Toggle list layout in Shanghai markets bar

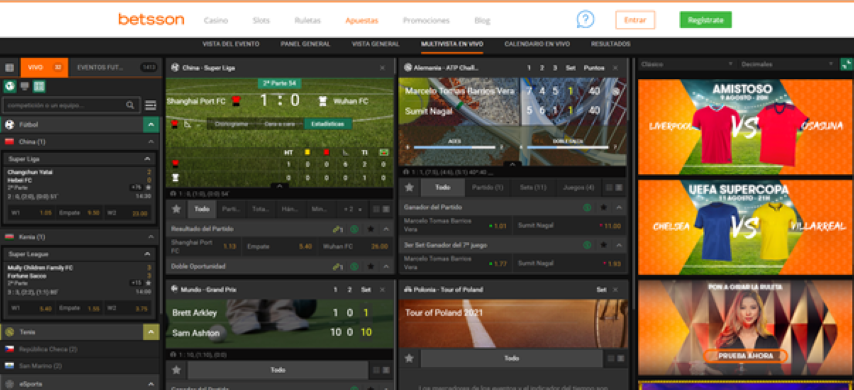tap(386, 209)
